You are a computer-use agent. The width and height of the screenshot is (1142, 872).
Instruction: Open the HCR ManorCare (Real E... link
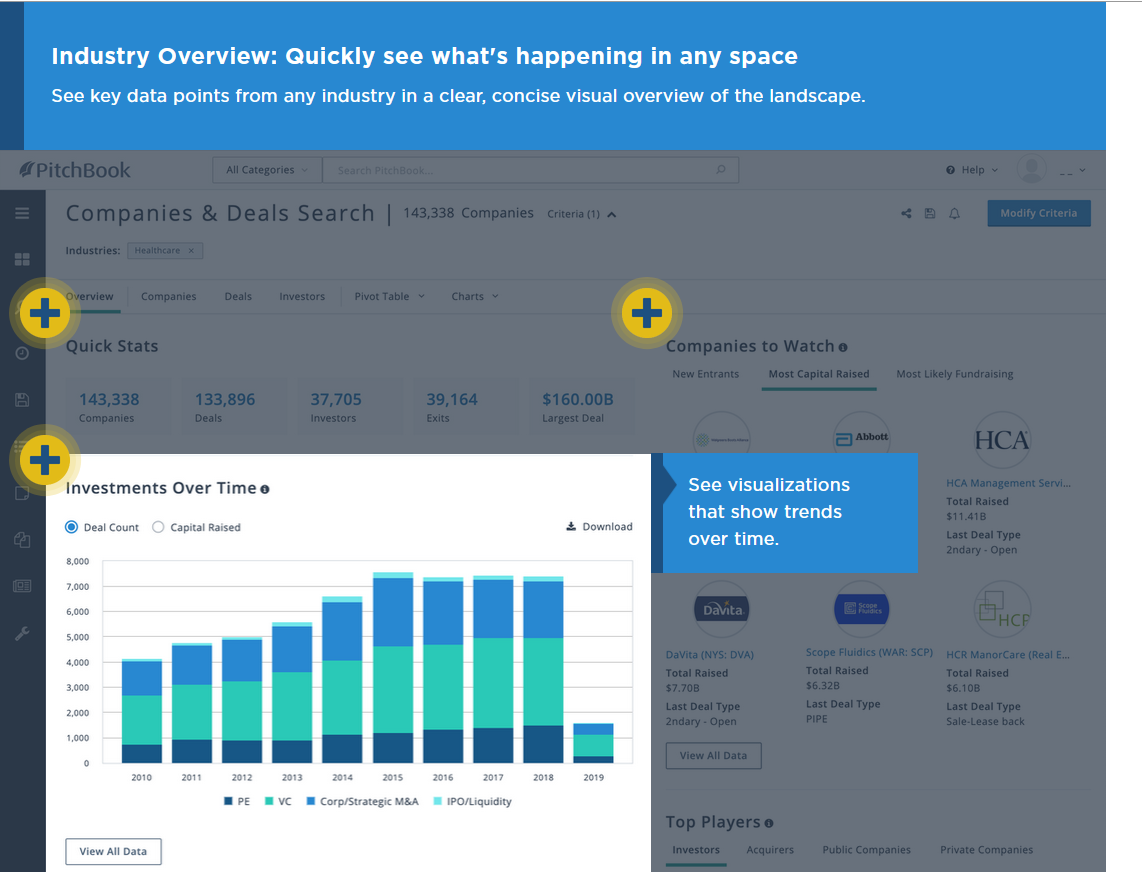coord(1008,655)
